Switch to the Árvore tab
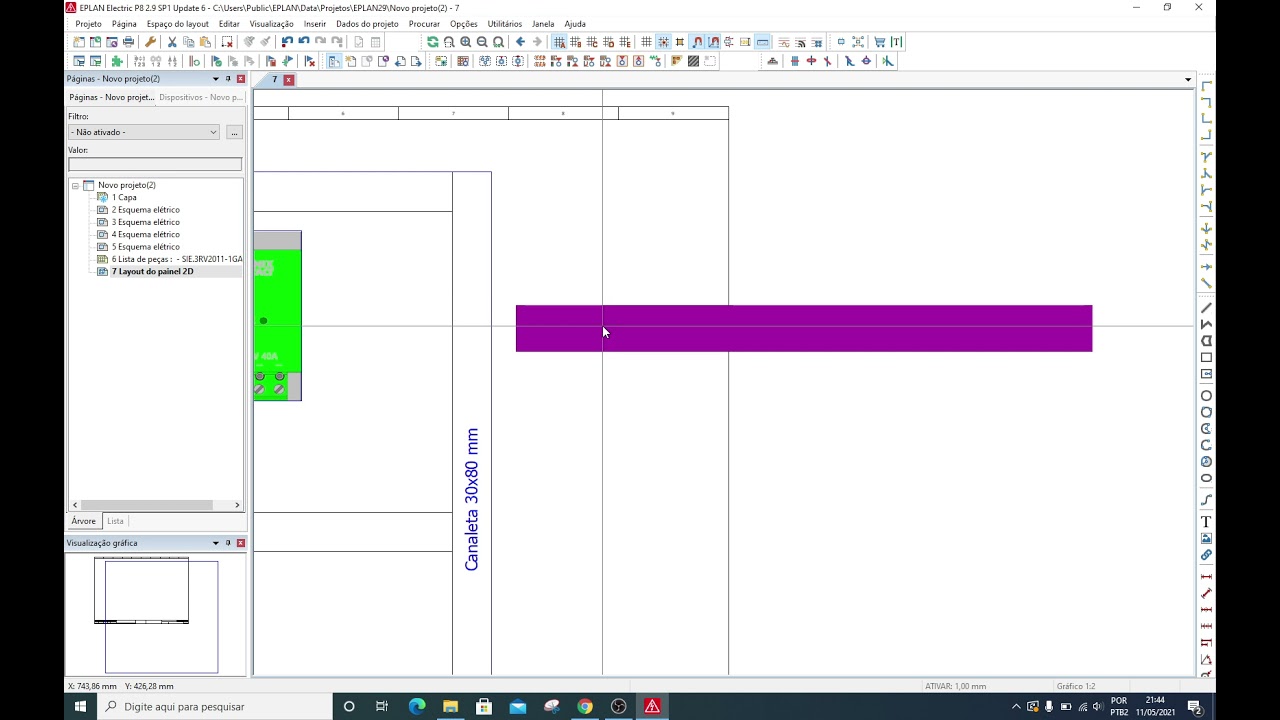This screenshot has width=1280, height=720. [x=84, y=521]
